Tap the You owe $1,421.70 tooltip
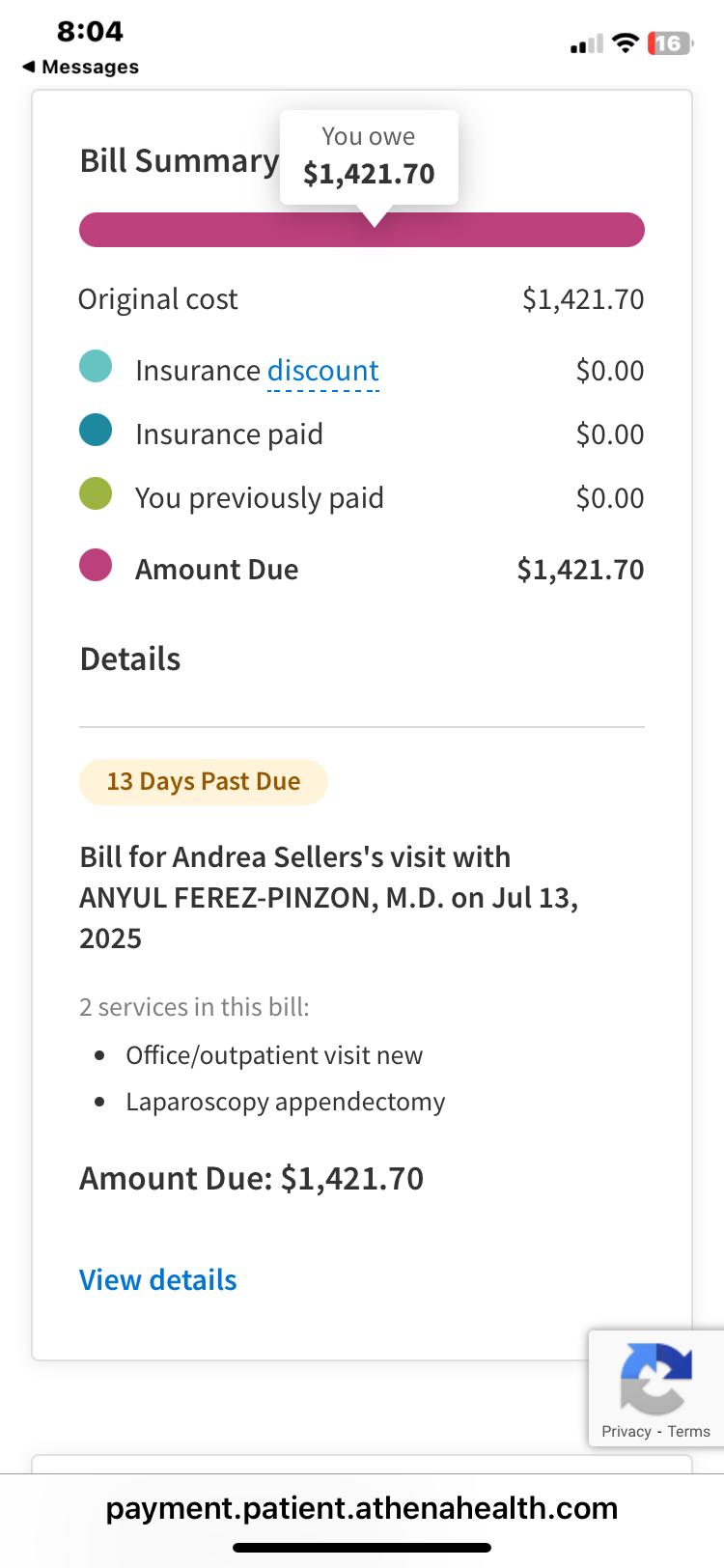Image resolution: width=724 pixels, height=1568 pixels. (x=369, y=157)
